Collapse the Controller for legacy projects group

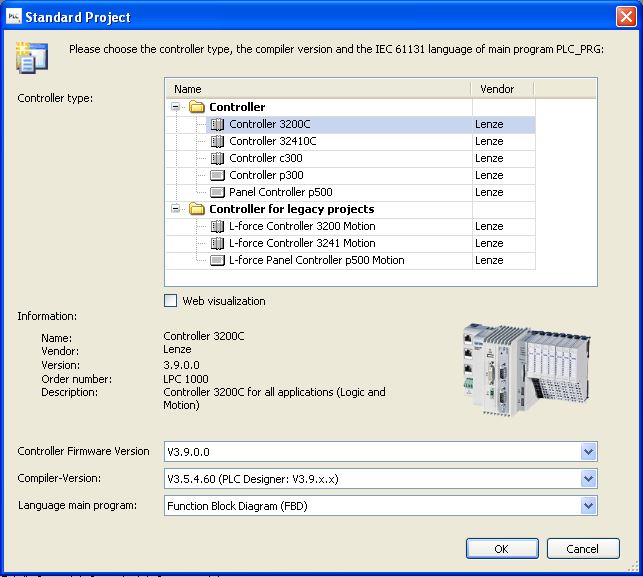pos(176,209)
